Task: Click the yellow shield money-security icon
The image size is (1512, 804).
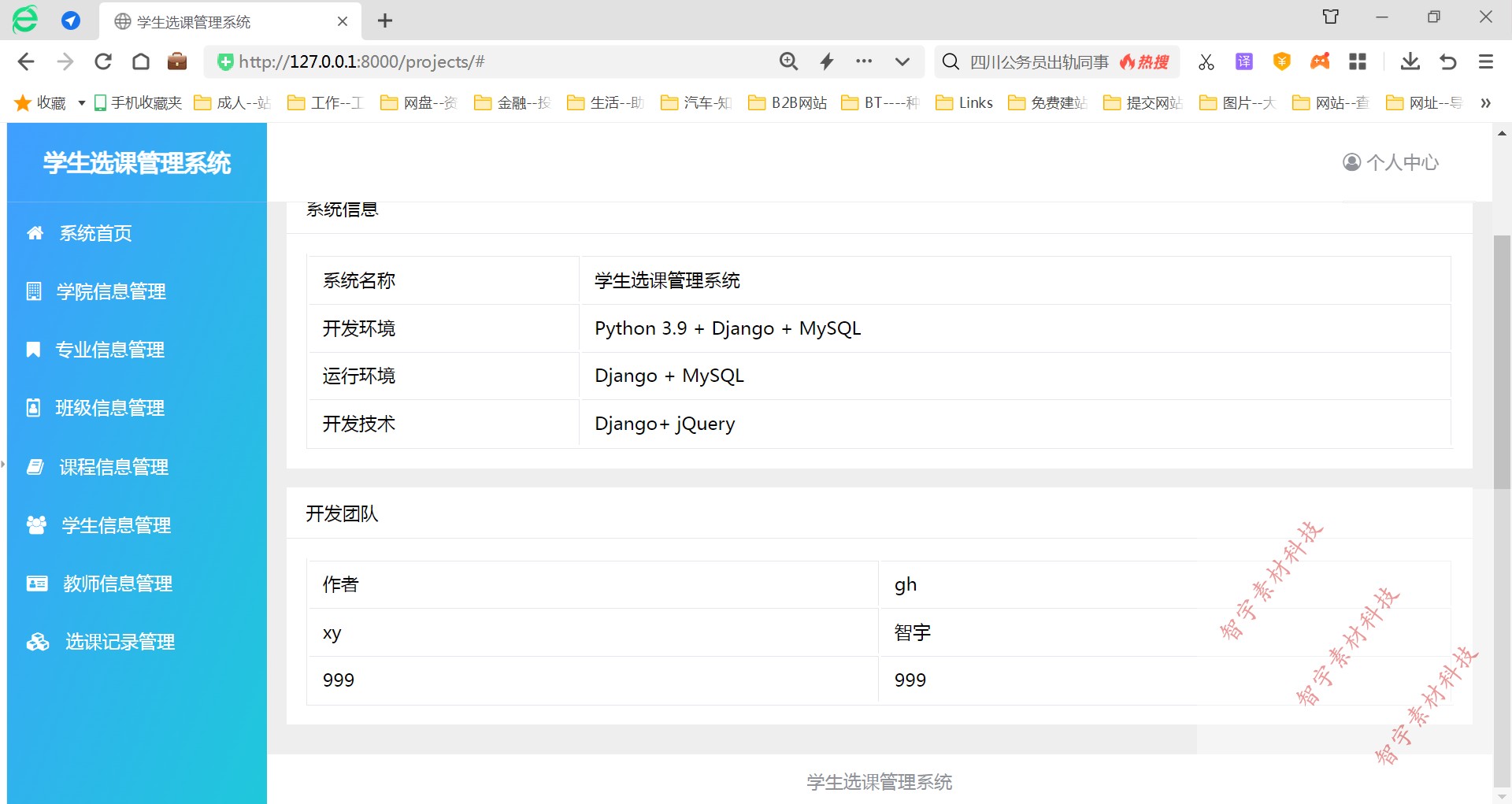Action: point(1281,61)
